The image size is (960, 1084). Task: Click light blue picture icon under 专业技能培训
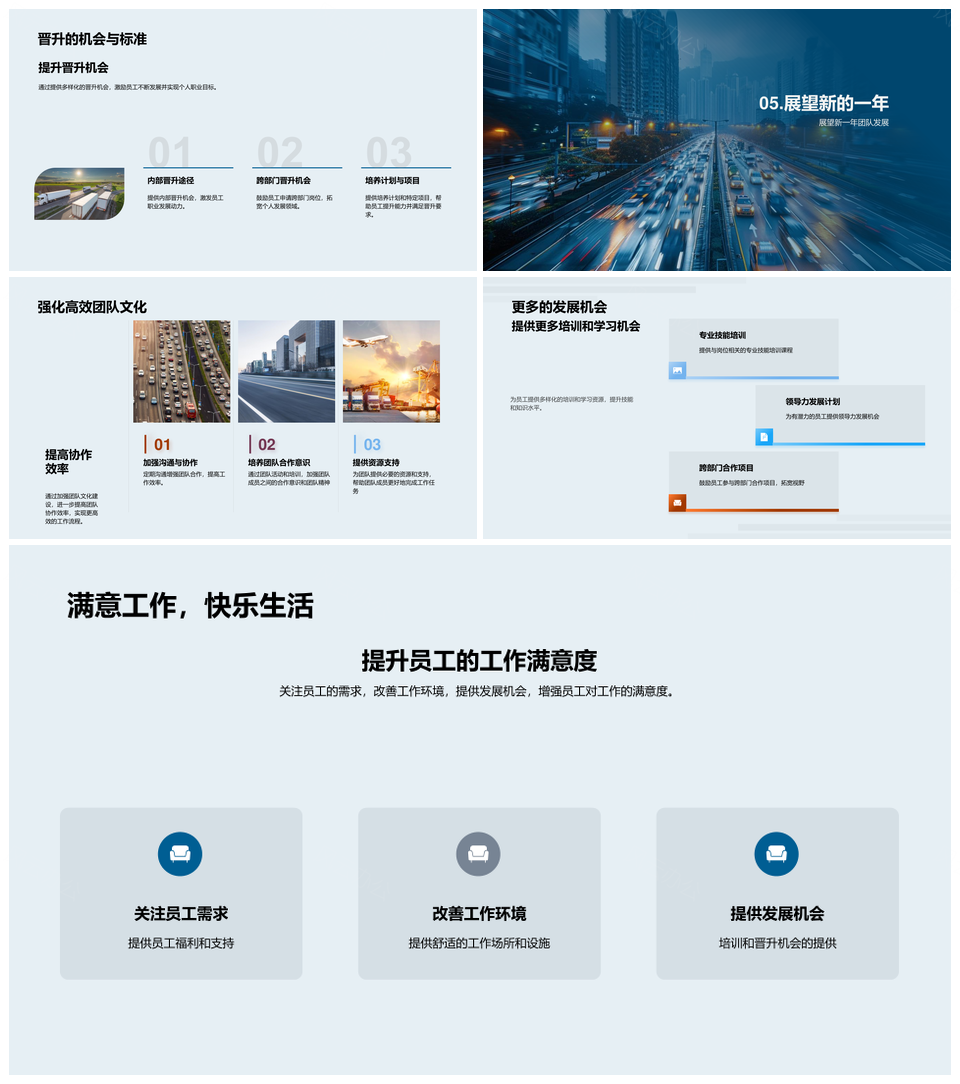(x=678, y=371)
